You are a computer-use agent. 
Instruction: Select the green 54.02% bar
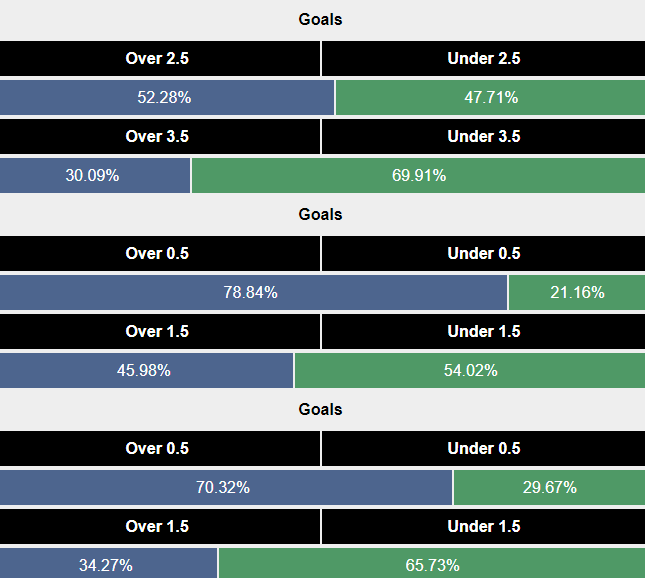pyautogui.click(x=470, y=370)
